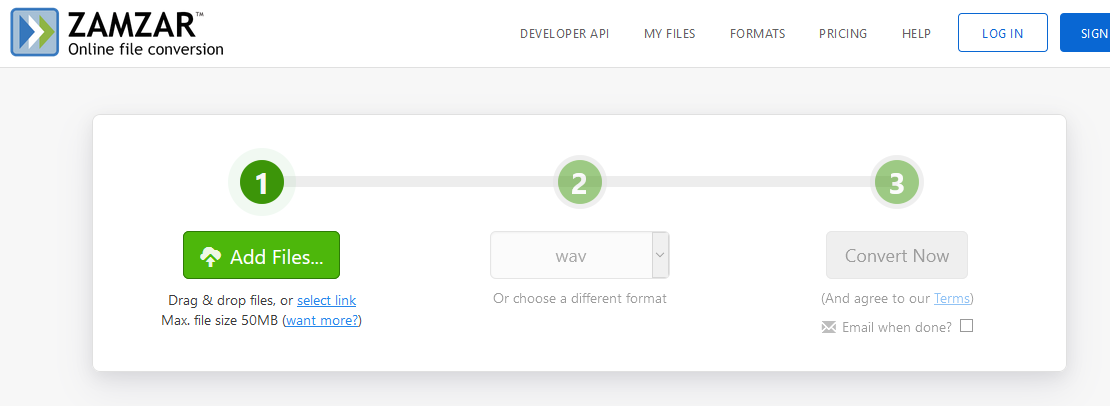Viewport: 1110px width, 406px height.
Task: Click the cloud upload icon
Action: point(210,257)
